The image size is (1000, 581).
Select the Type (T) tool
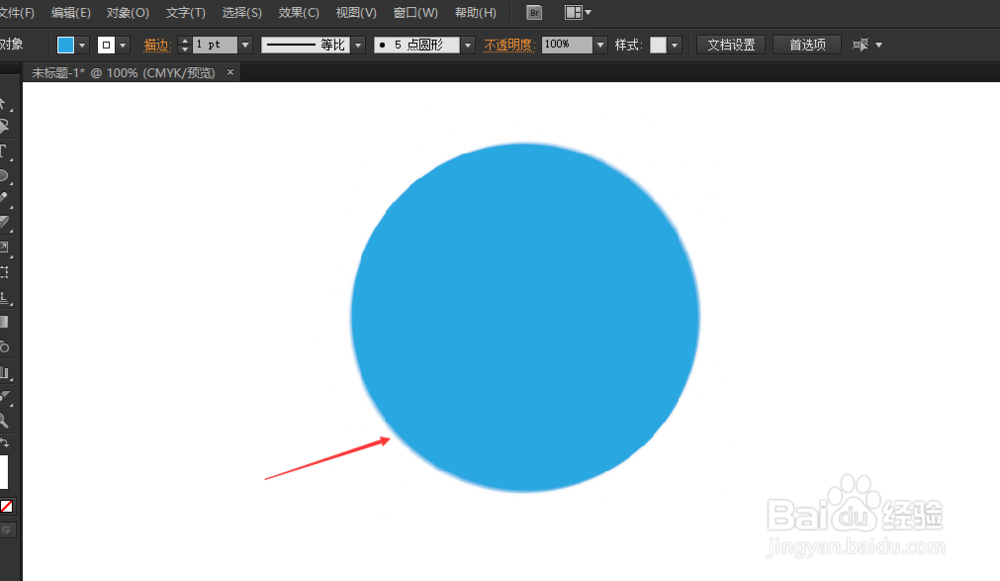[x=4, y=152]
